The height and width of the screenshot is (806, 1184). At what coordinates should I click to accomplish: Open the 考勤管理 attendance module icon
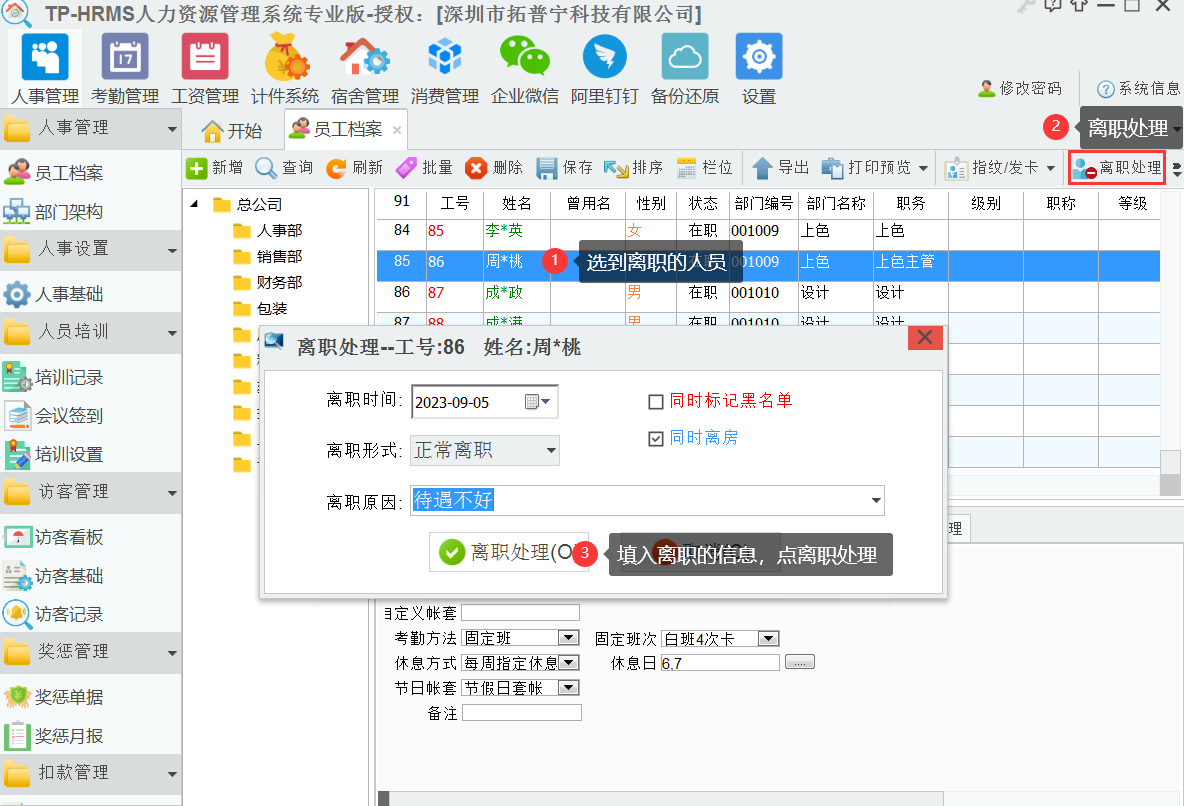pos(125,57)
